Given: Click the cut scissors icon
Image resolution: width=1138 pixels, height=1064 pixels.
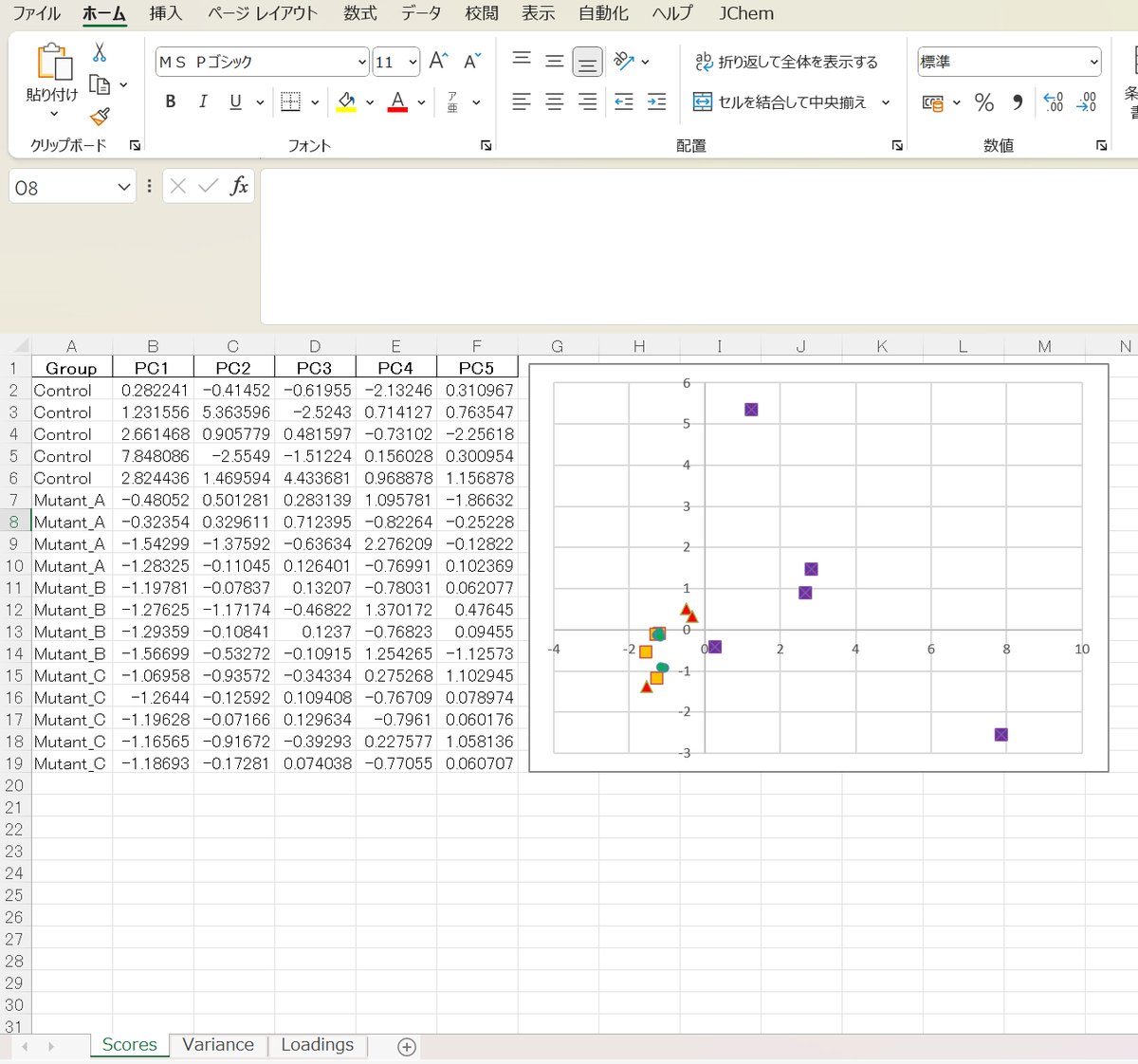Looking at the screenshot, I should pos(99,52).
